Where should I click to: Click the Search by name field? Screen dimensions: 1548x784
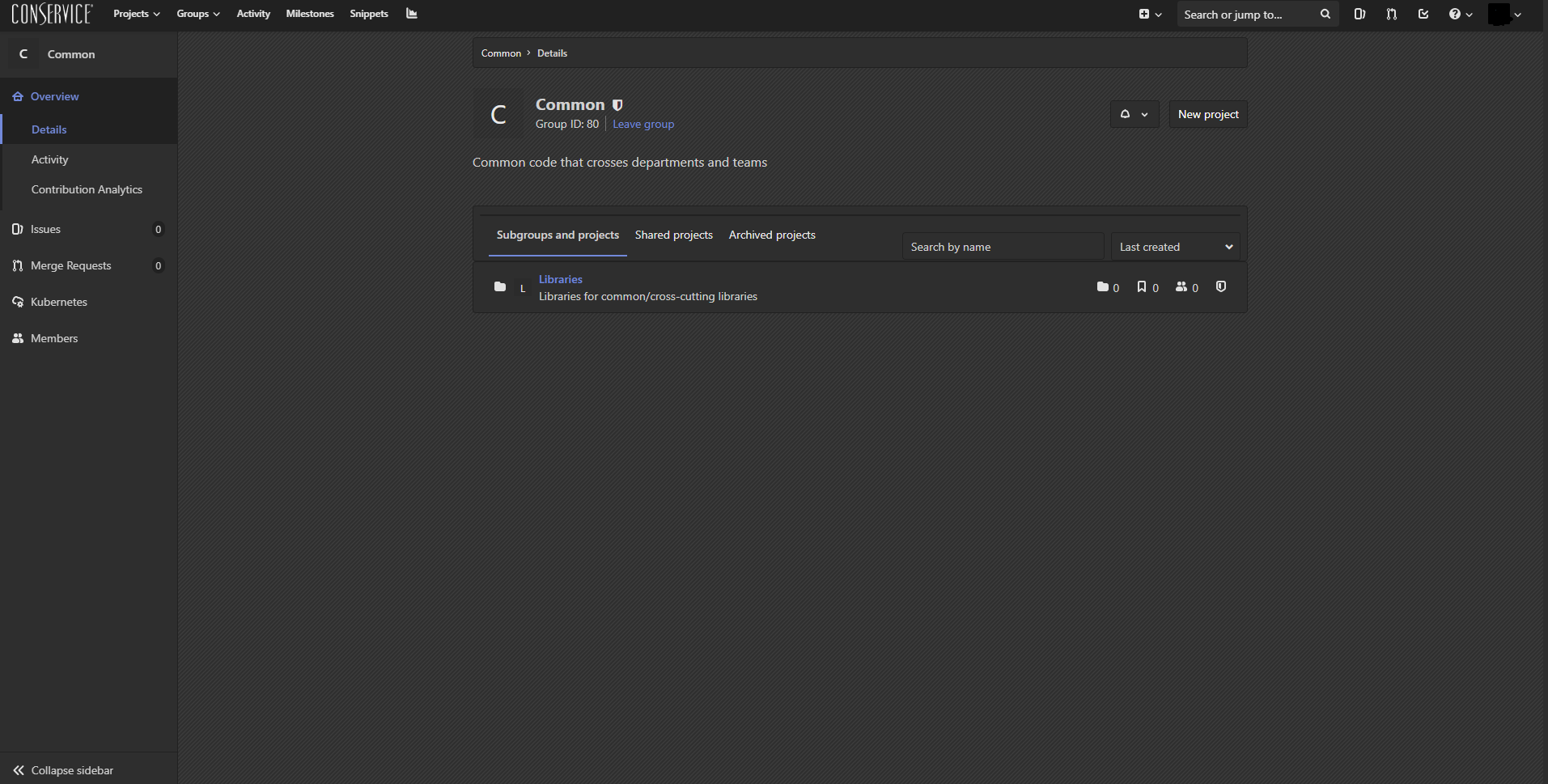tap(1003, 246)
